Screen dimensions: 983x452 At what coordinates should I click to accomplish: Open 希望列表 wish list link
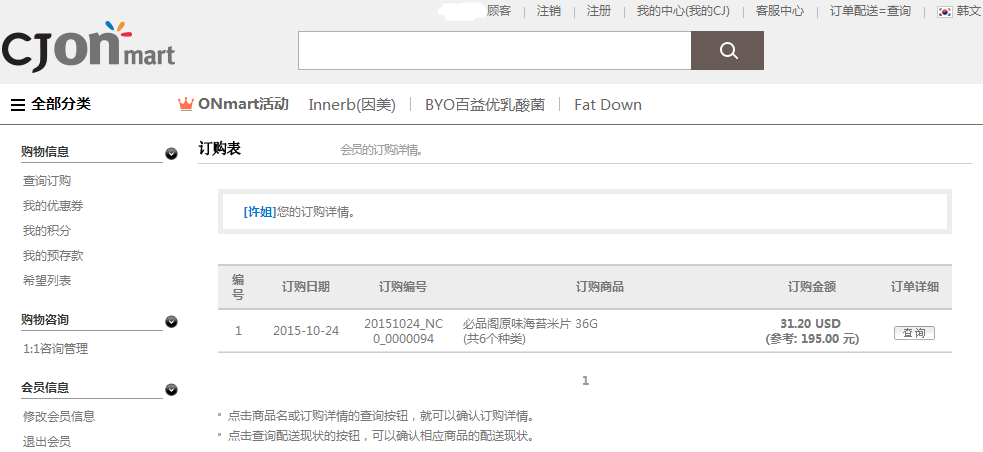point(47,281)
